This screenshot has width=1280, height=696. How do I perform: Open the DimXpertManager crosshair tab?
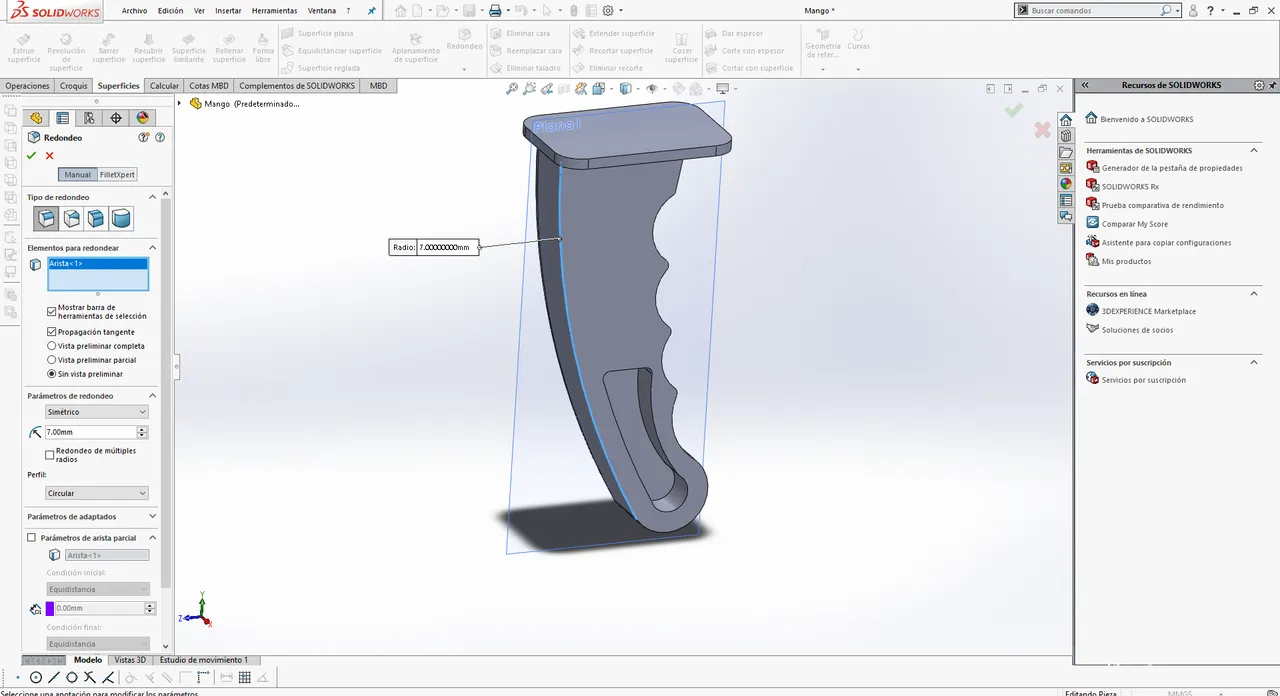(x=116, y=118)
